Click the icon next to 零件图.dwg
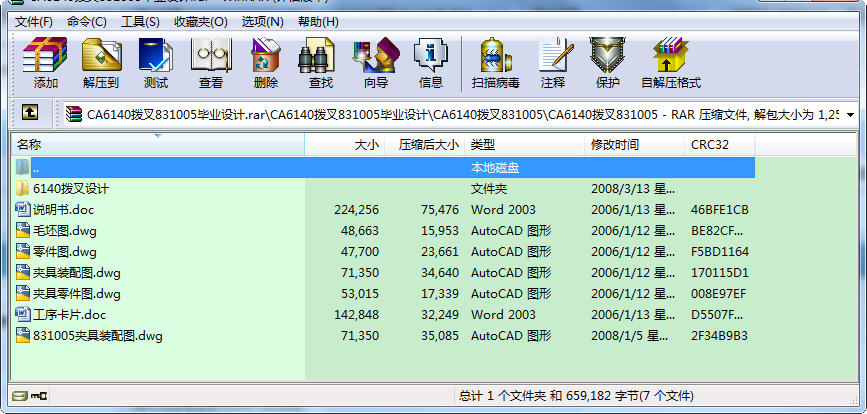The image size is (867, 414). (23, 251)
